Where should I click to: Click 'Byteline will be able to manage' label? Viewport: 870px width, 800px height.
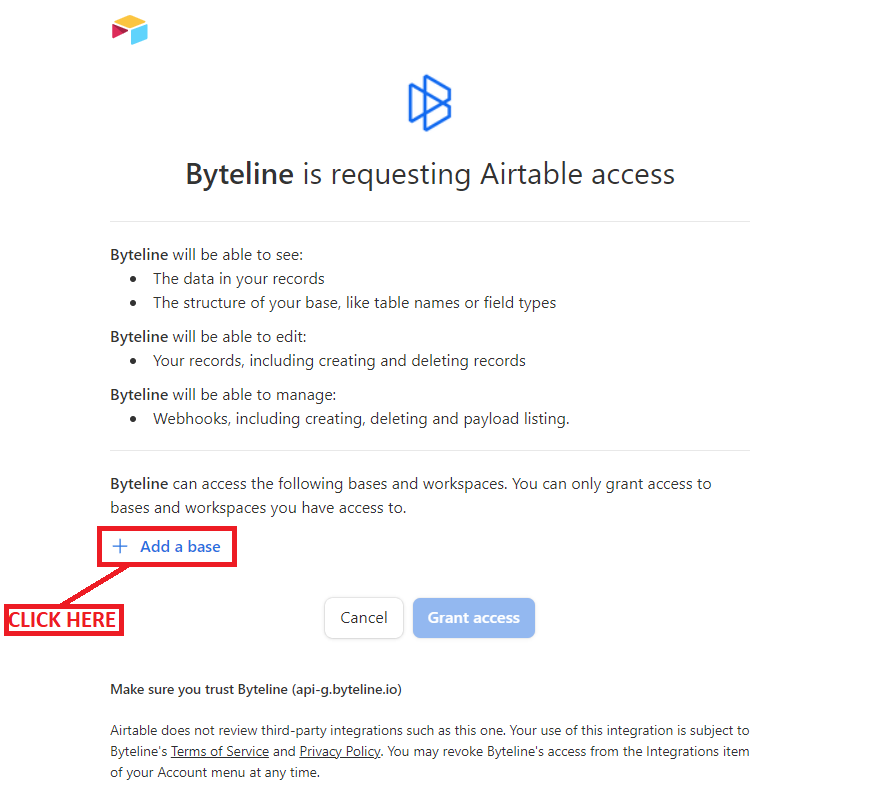pos(222,395)
